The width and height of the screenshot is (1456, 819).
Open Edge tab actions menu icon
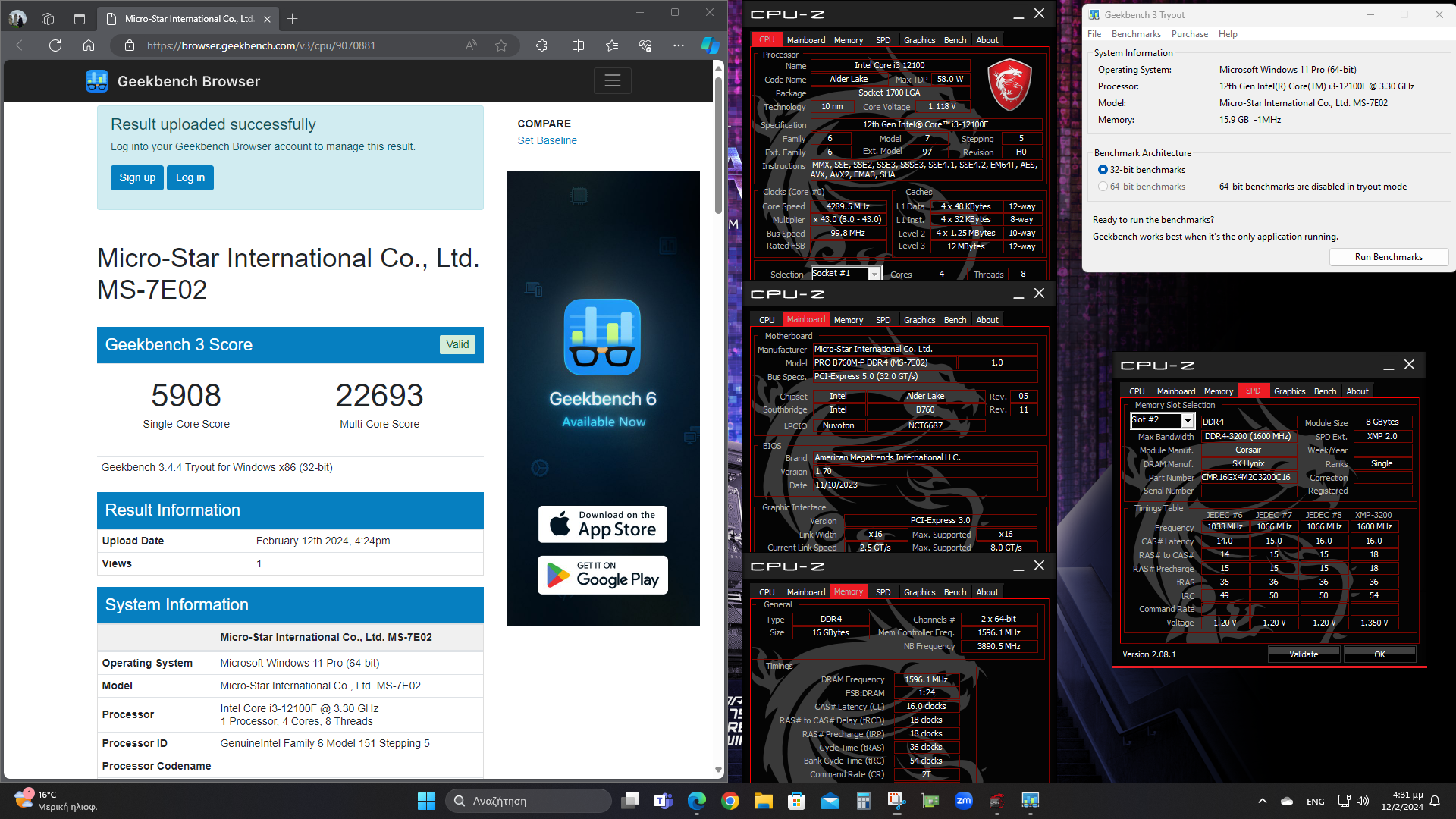[80, 18]
